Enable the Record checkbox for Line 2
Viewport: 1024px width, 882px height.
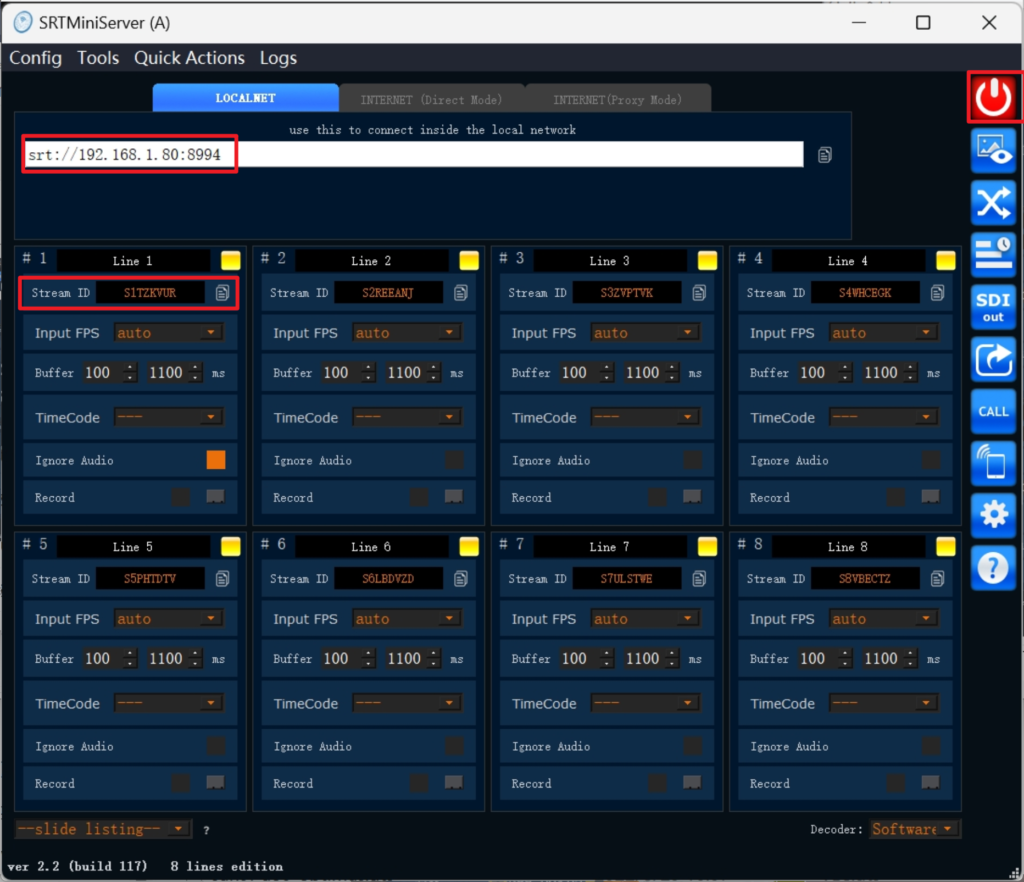tap(419, 497)
